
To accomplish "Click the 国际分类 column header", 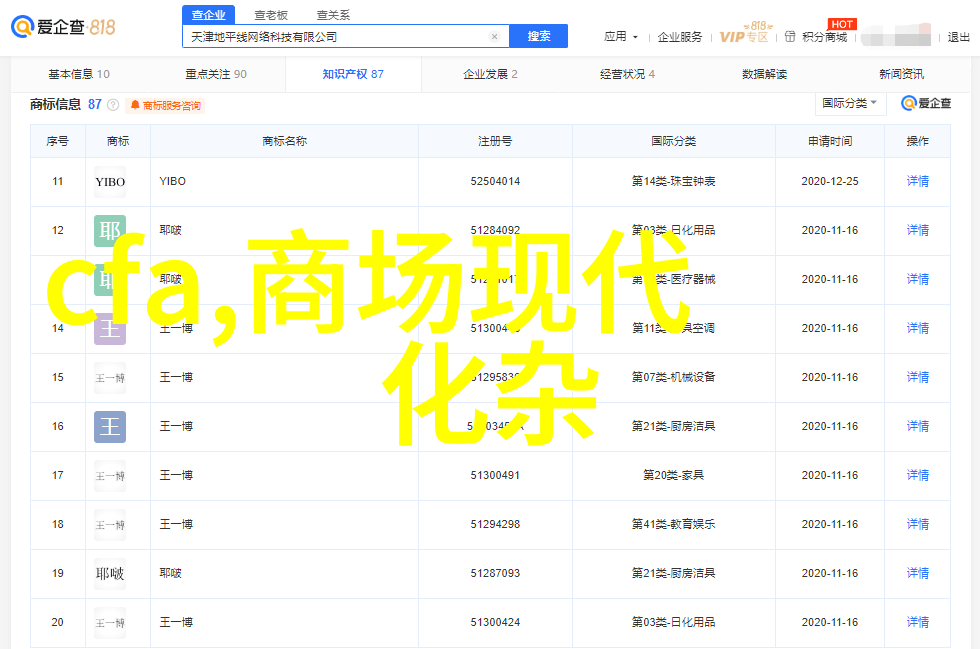I will 674,141.
